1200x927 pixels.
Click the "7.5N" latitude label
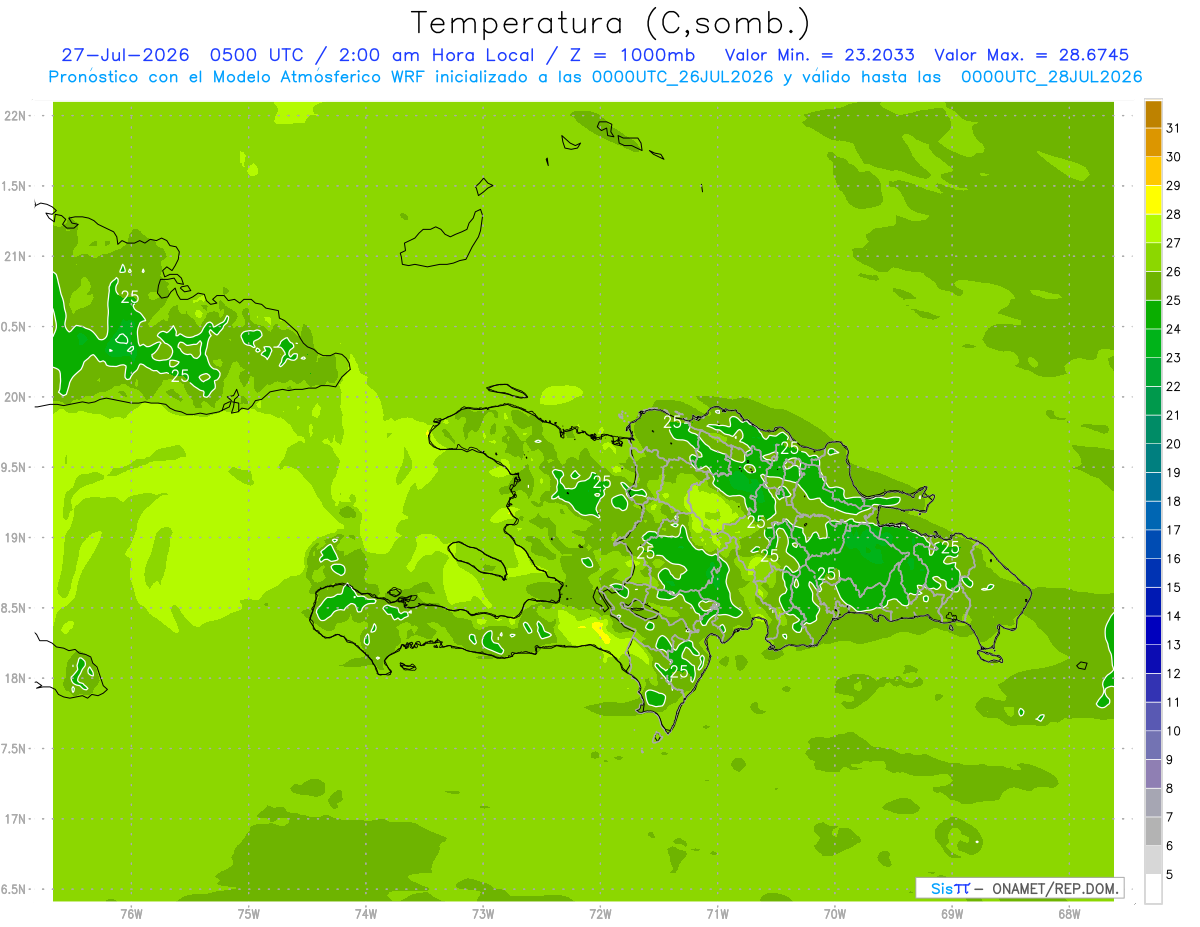pyautogui.click(x=15, y=748)
